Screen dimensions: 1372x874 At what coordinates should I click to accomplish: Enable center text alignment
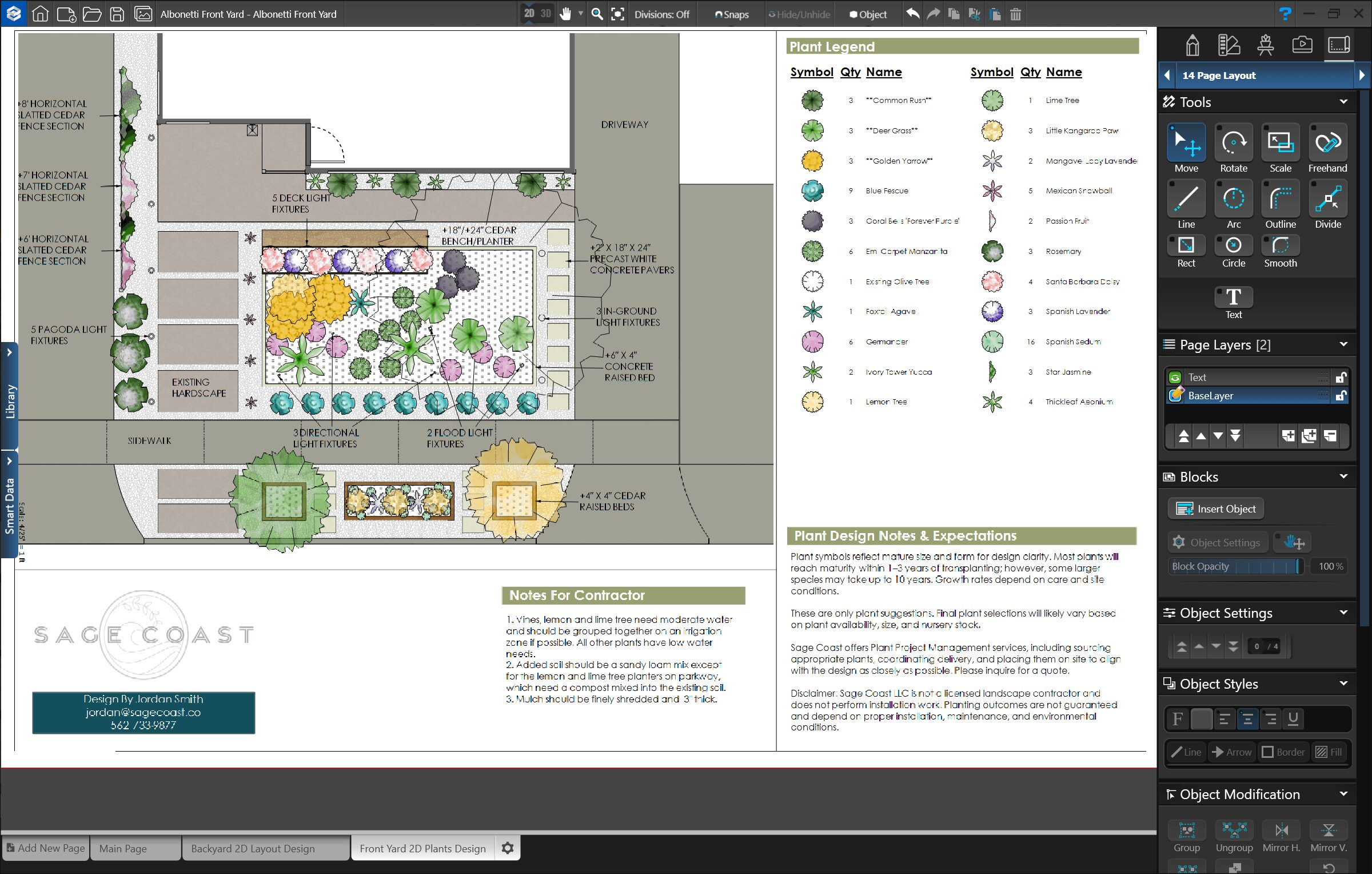click(x=1247, y=719)
